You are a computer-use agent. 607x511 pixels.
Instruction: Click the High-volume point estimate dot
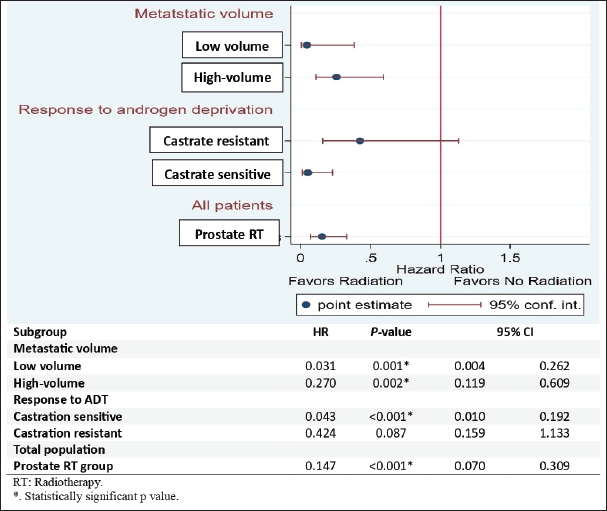(337, 77)
